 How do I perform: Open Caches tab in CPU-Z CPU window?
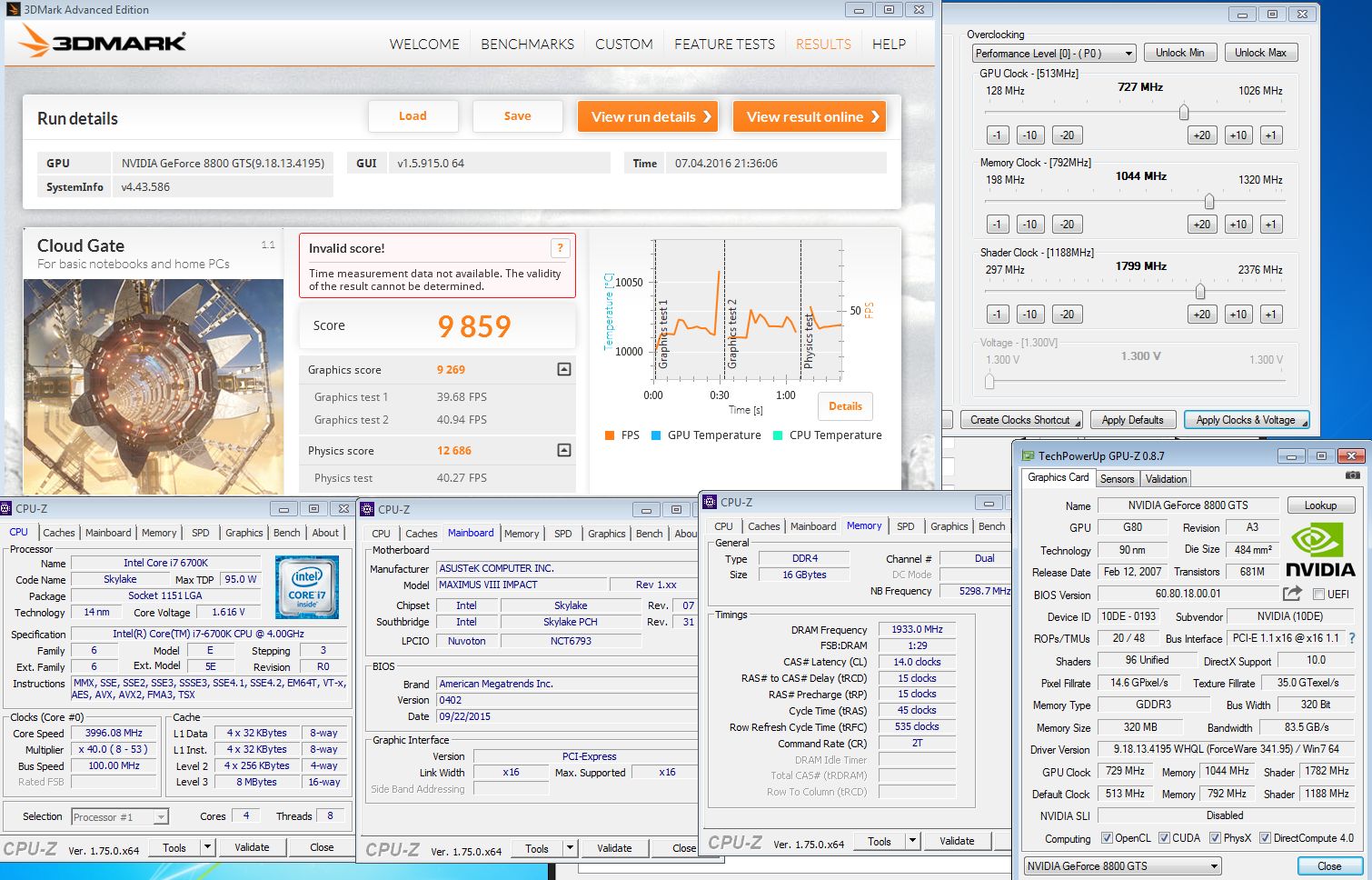(x=59, y=533)
